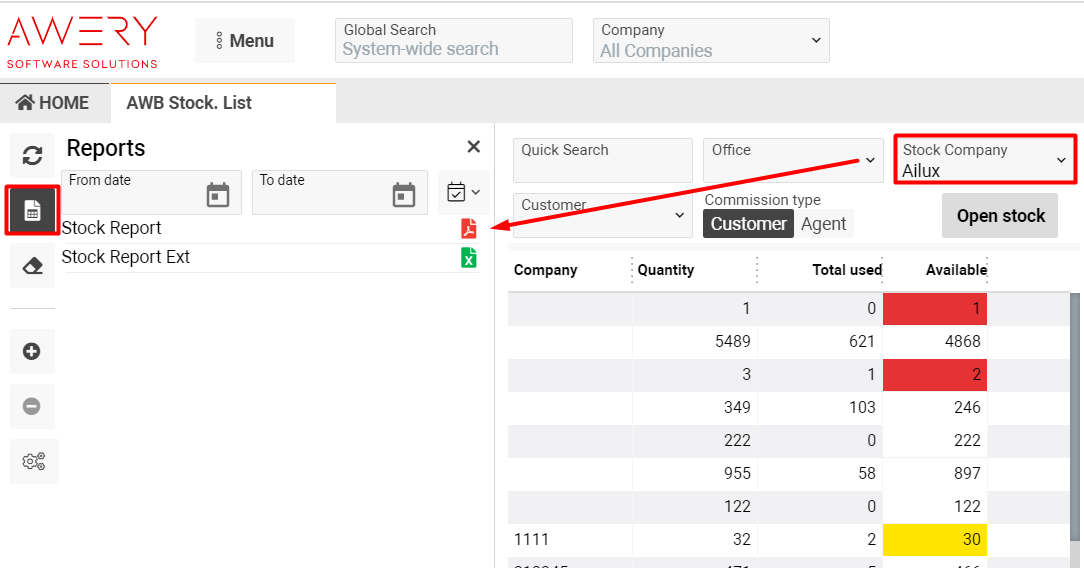The width and height of the screenshot is (1084, 568).
Task: Open the gears settings icon
Action: point(33,461)
